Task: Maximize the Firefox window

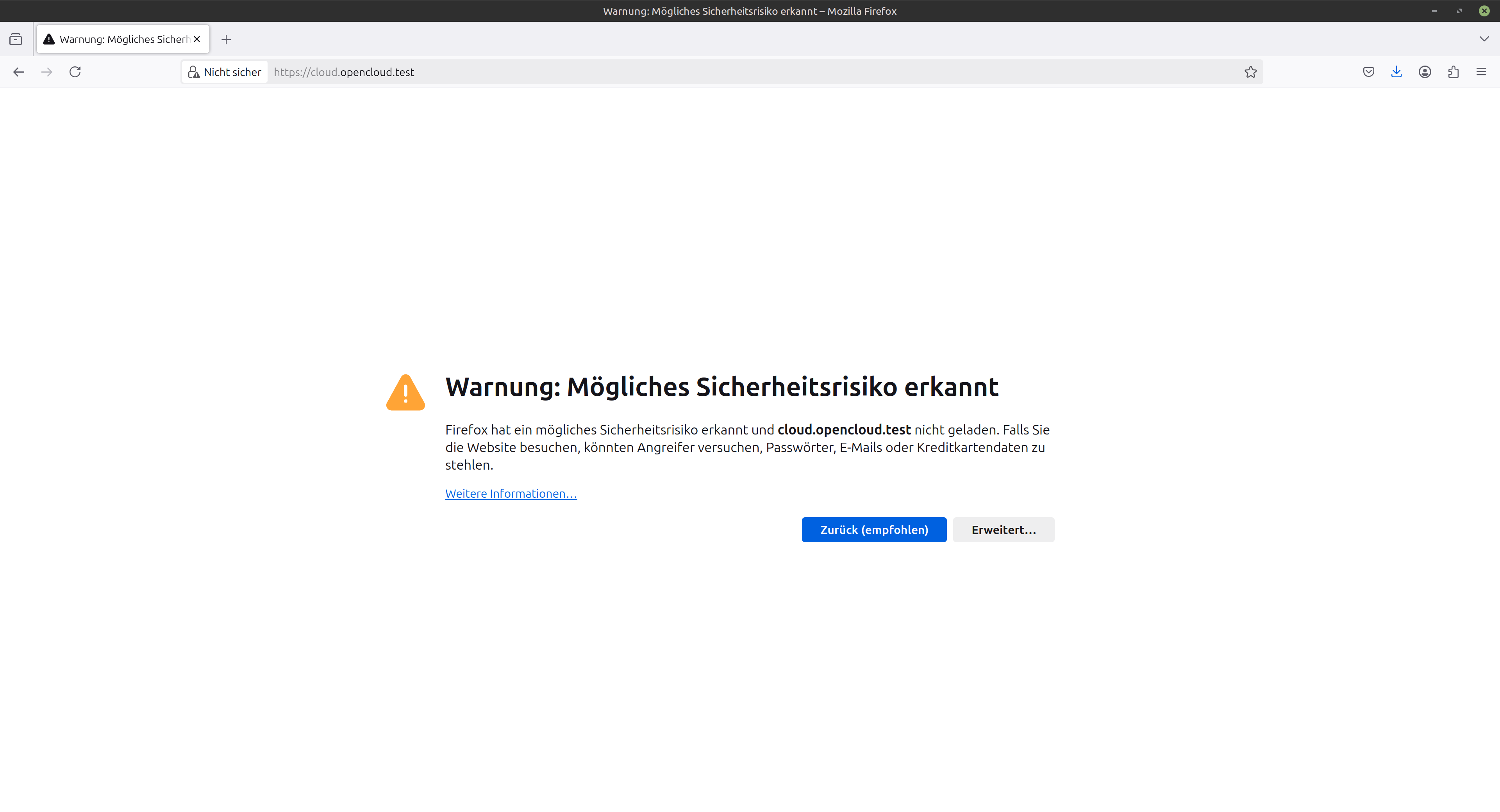Action: (1459, 11)
